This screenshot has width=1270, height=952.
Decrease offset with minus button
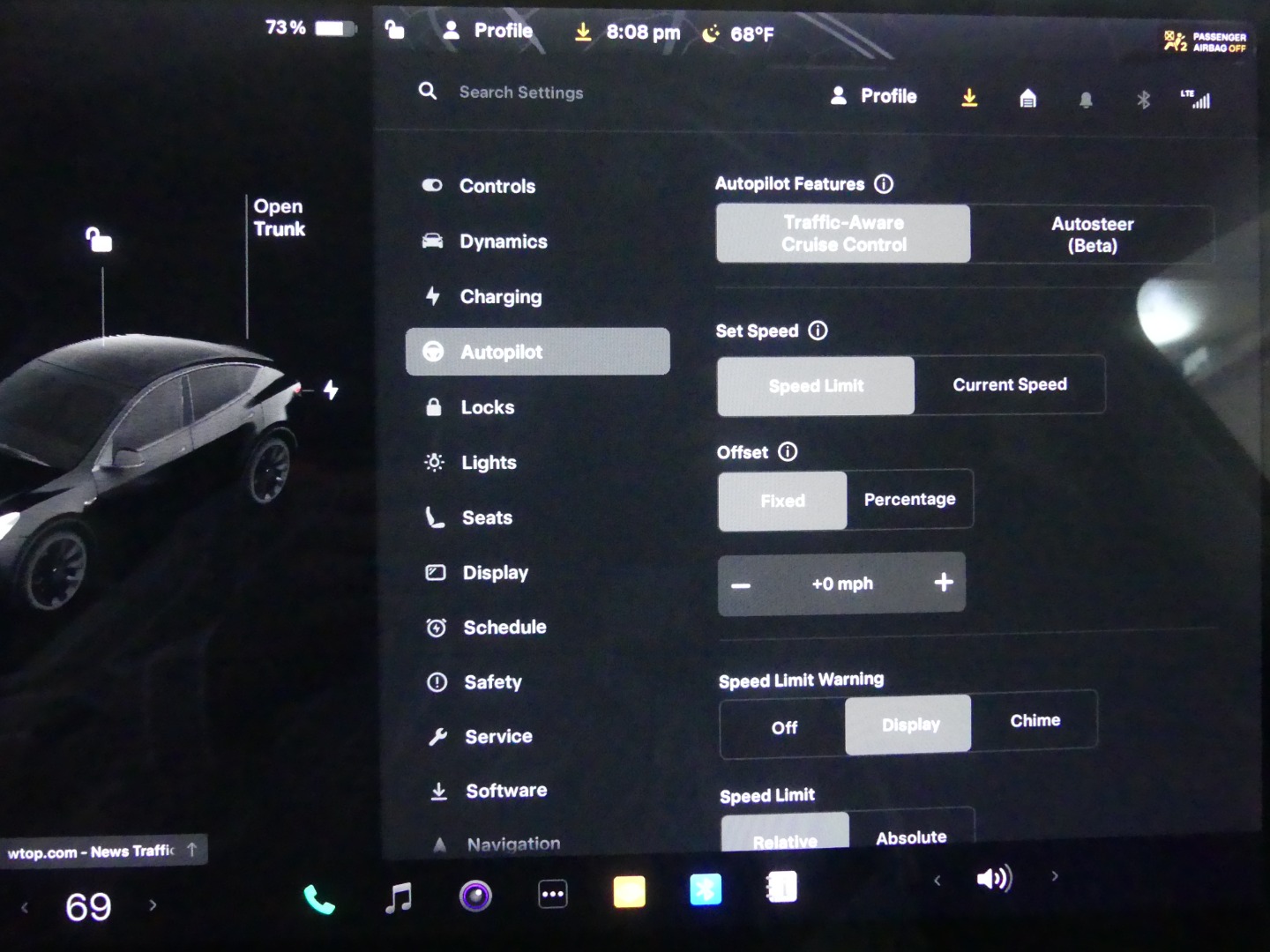pyautogui.click(x=741, y=585)
